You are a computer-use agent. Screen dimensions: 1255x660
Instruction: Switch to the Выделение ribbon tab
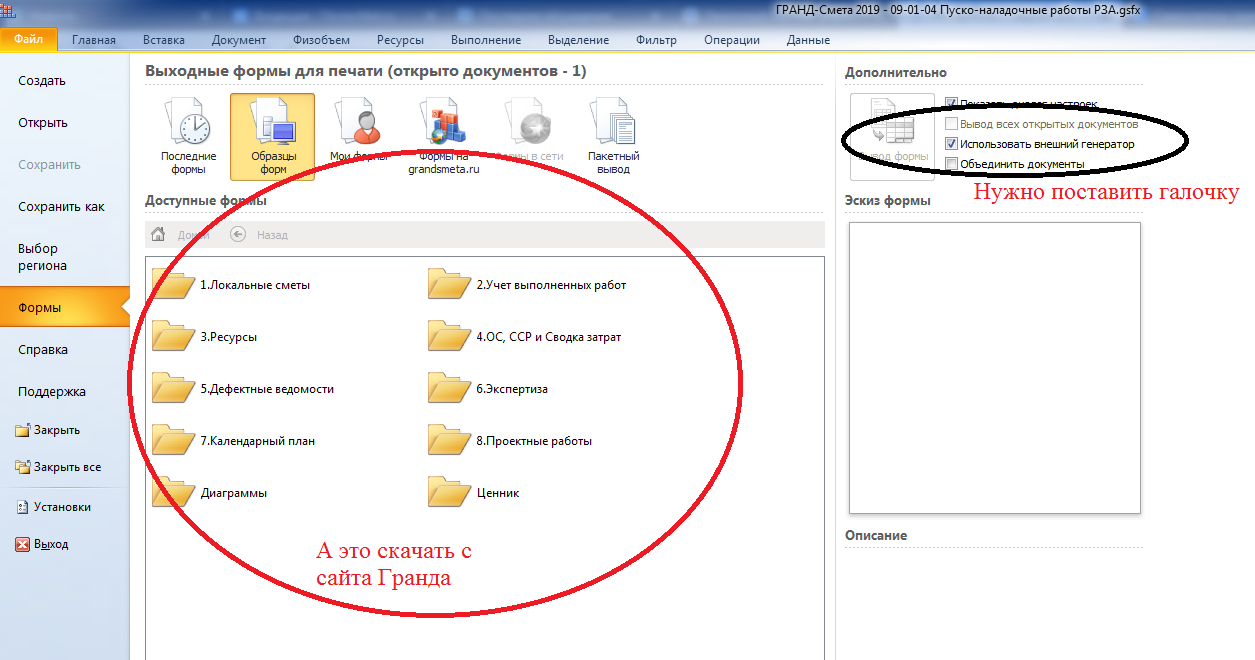click(579, 40)
